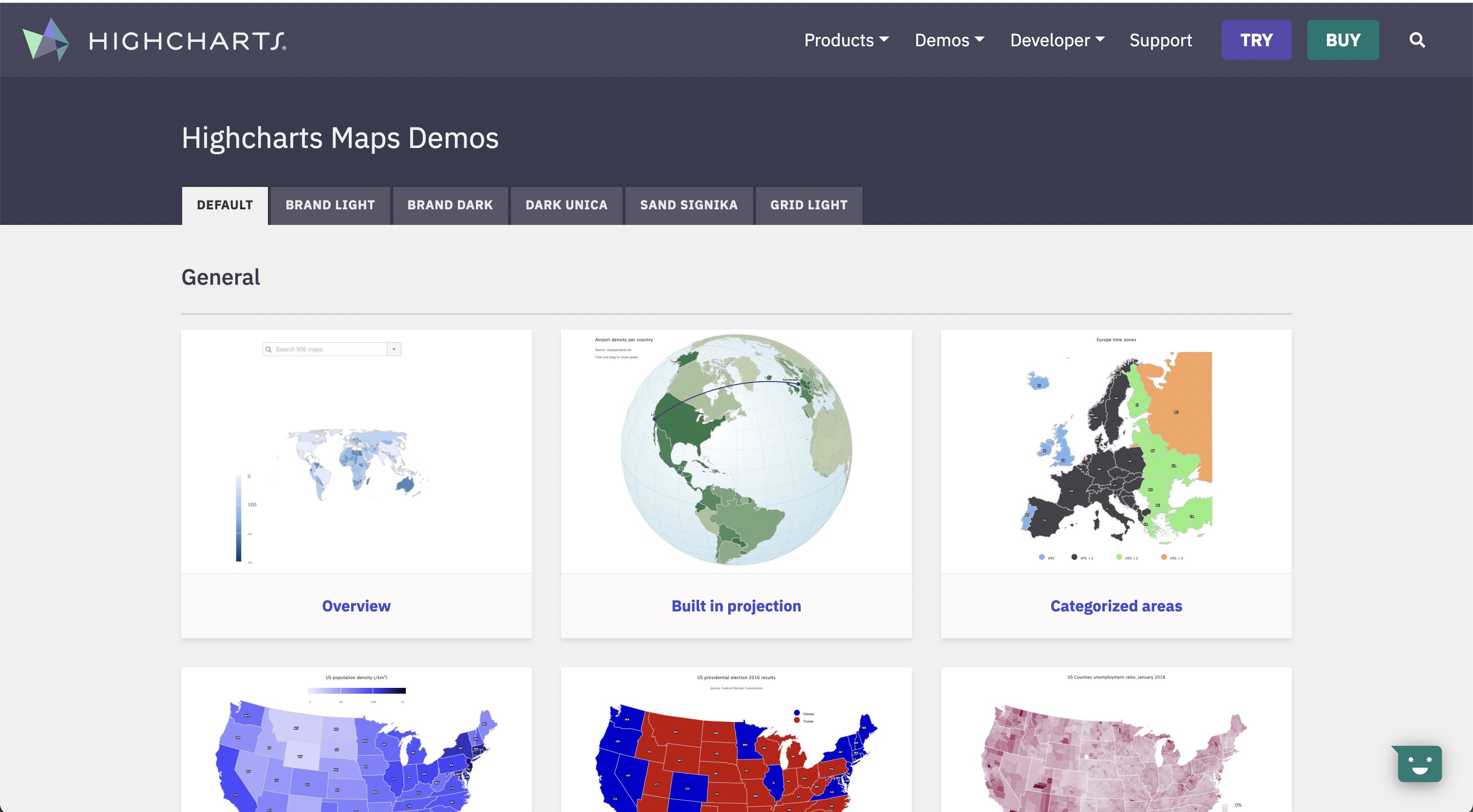Image resolution: width=1473 pixels, height=812 pixels.
Task: Open the Developer dropdown menu
Action: pyautogui.click(x=1057, y=40)
